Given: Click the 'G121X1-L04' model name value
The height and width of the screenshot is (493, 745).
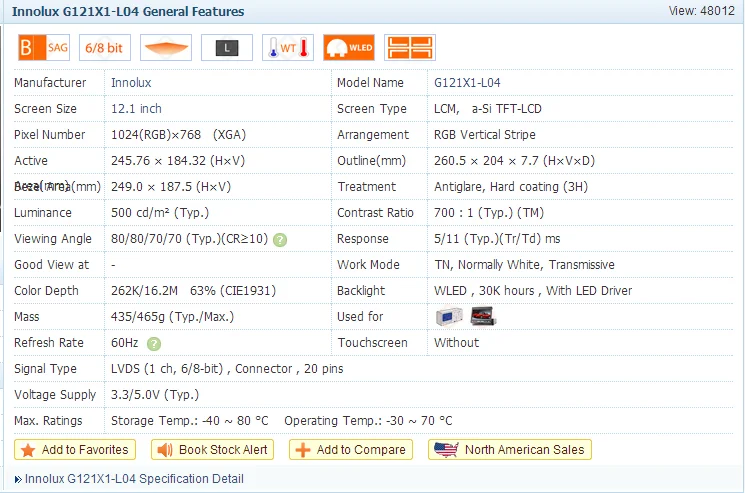Looking at the screenshot, I should click(x=467, y=83).
